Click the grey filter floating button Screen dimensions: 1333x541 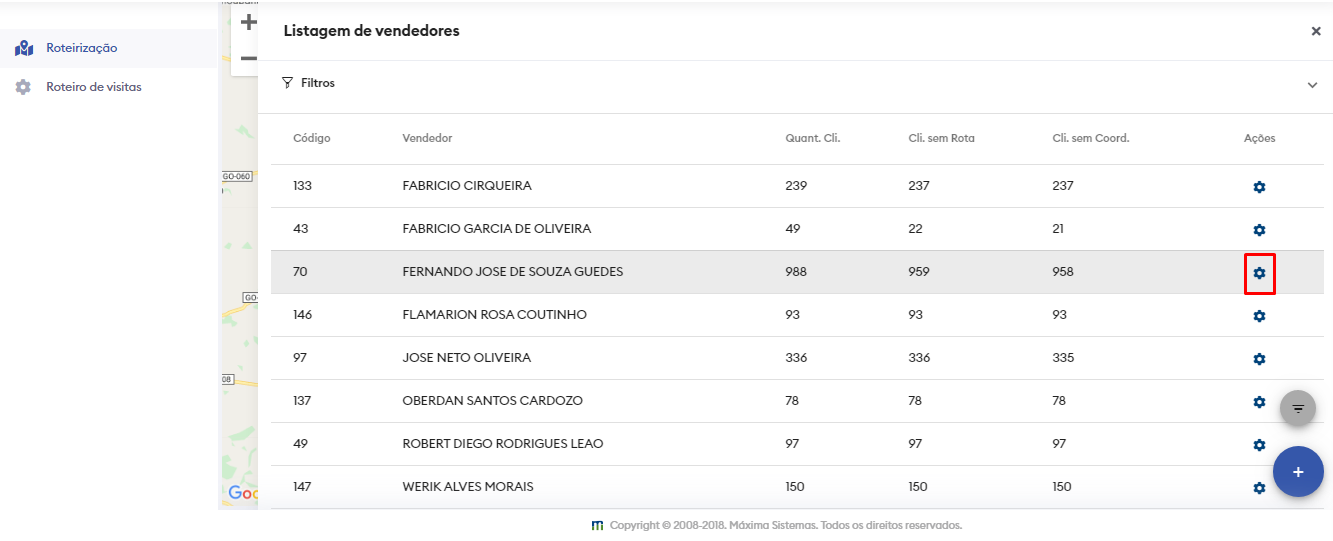(x=1298, y=408)
